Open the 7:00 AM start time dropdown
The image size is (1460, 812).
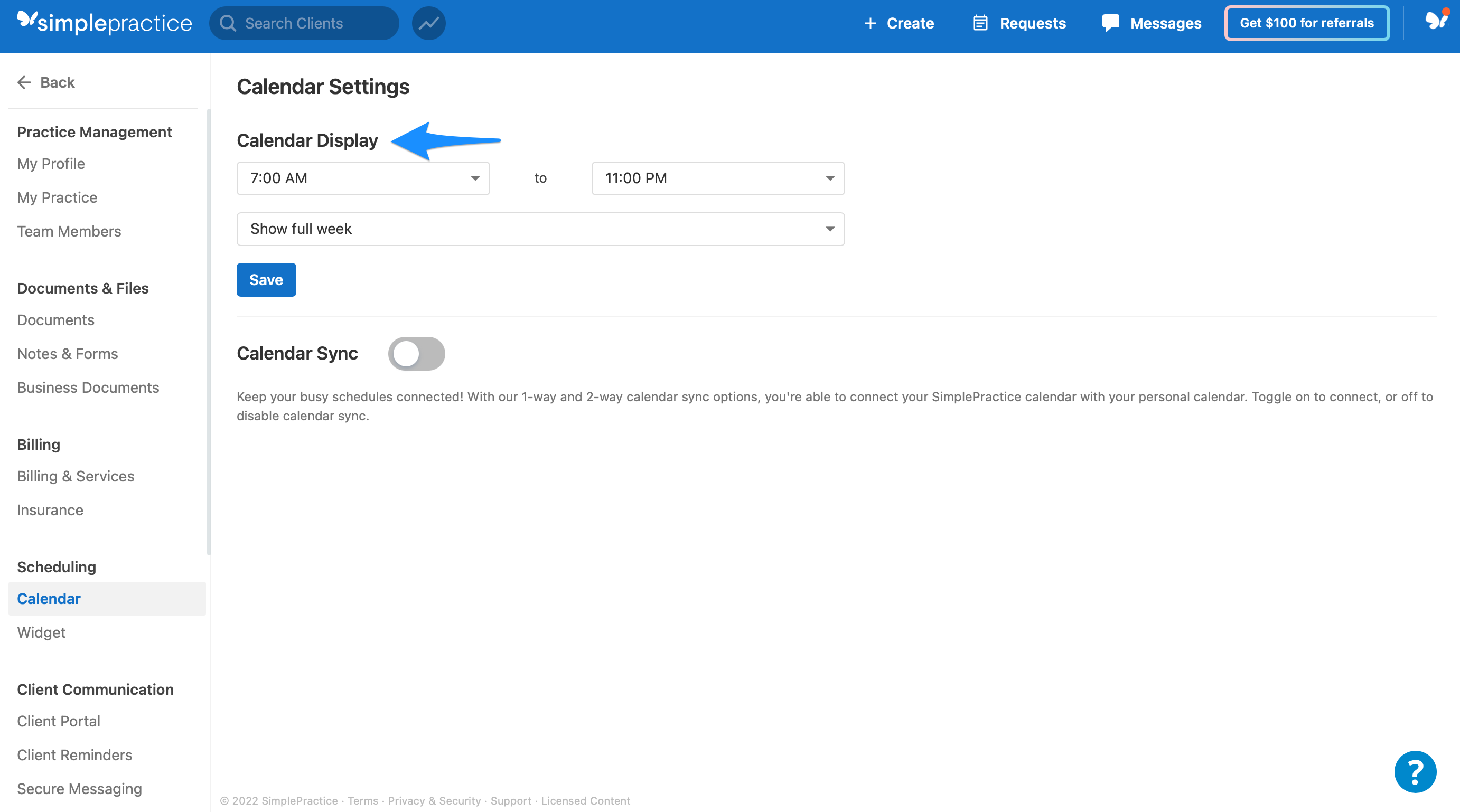click(363, 178)
